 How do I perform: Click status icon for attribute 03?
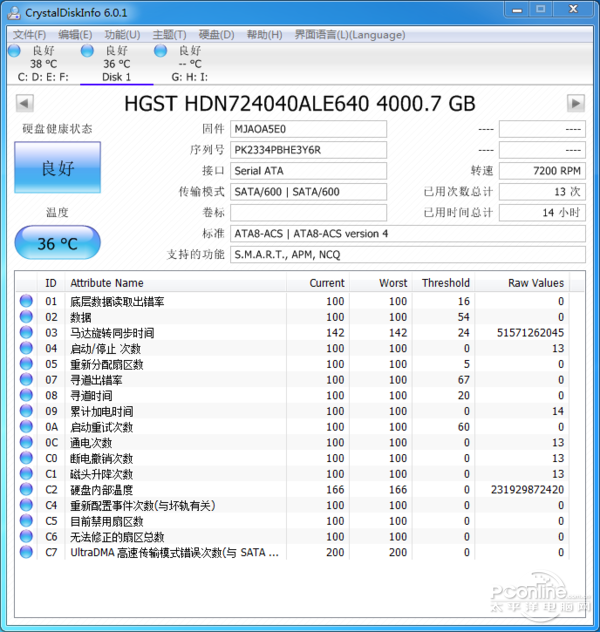(26, 332)
